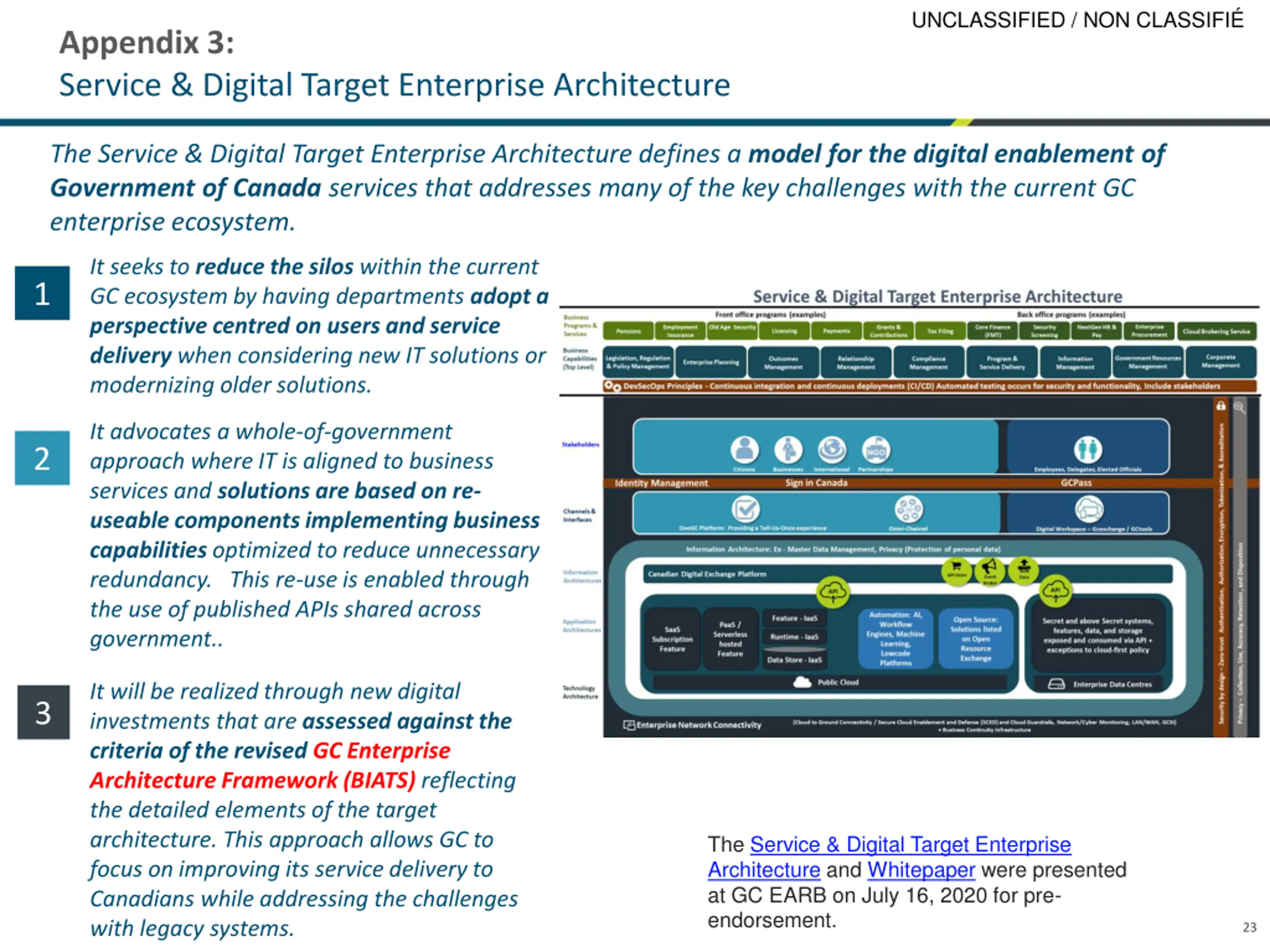Click the Citizens person icon in Stakeholders
The image size is (1270, 952).
pos(745,449)
